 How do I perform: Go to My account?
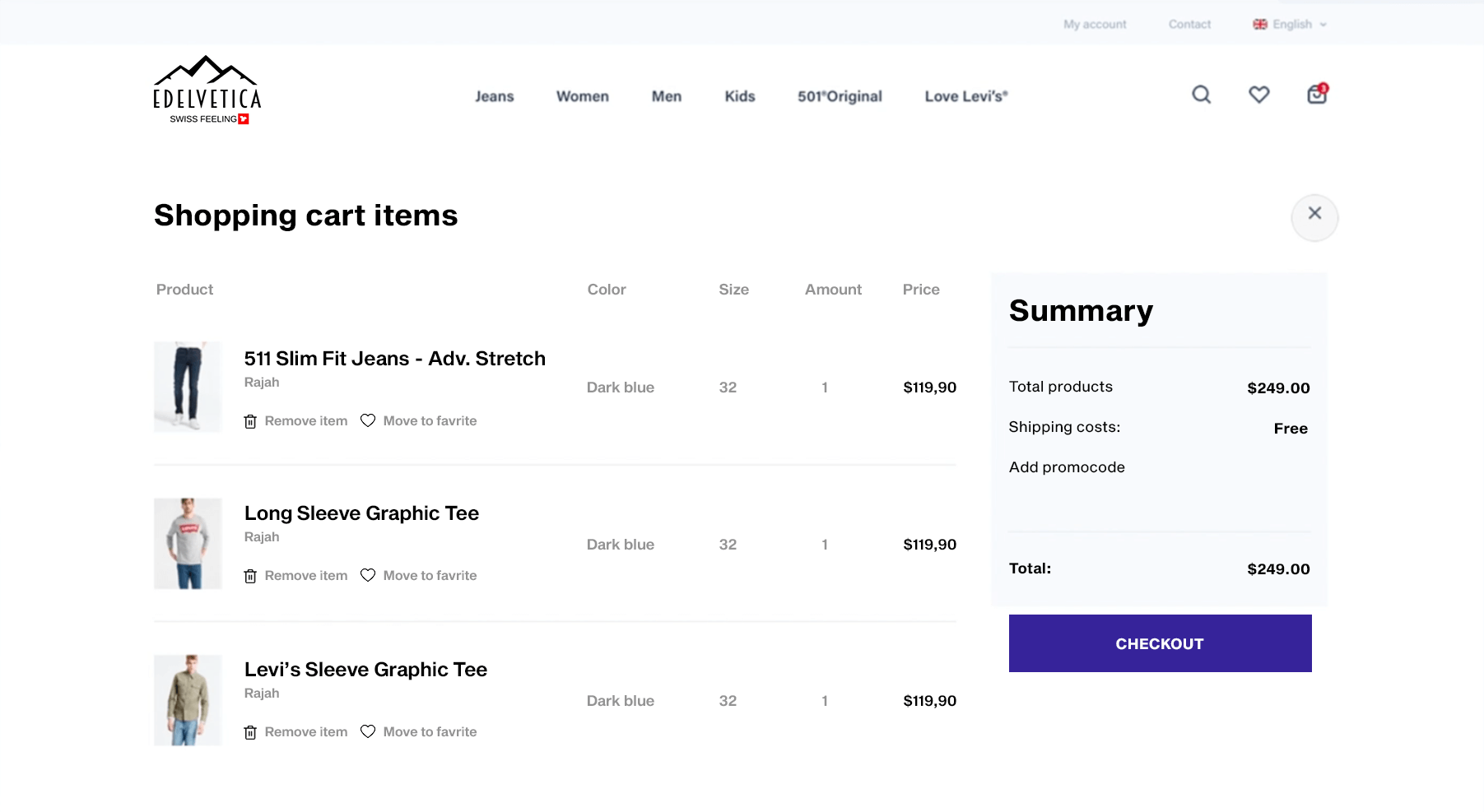(x=1095, y=24)
